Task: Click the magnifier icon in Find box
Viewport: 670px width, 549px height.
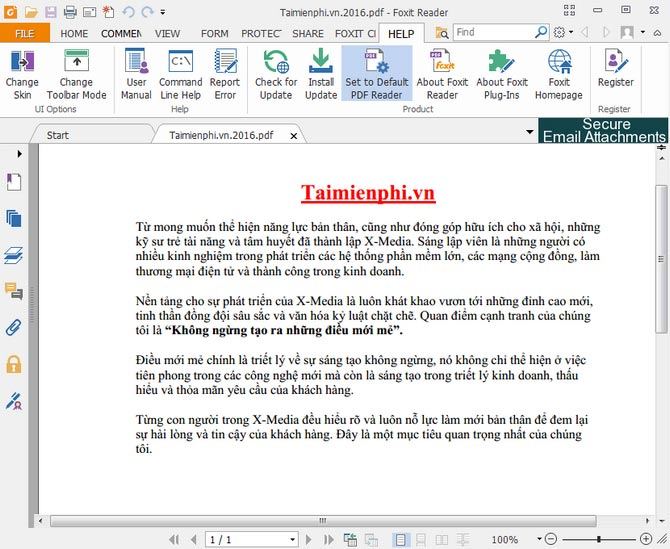Action: point(541,32)
